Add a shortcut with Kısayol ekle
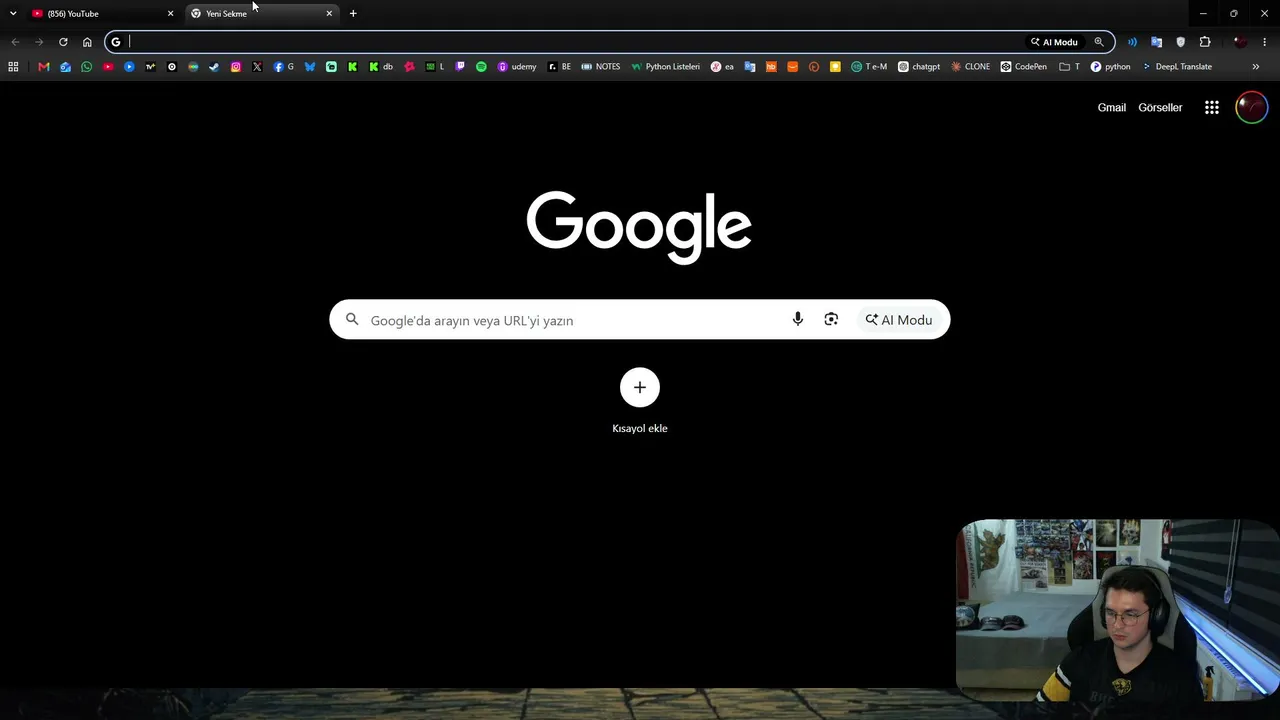This screenshot has width=1280, height=720. point(640,400)
